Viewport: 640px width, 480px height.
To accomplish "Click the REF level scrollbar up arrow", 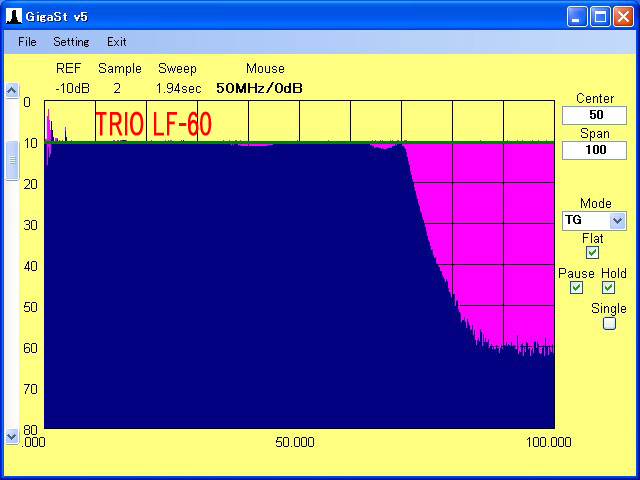I will (12, 90).
